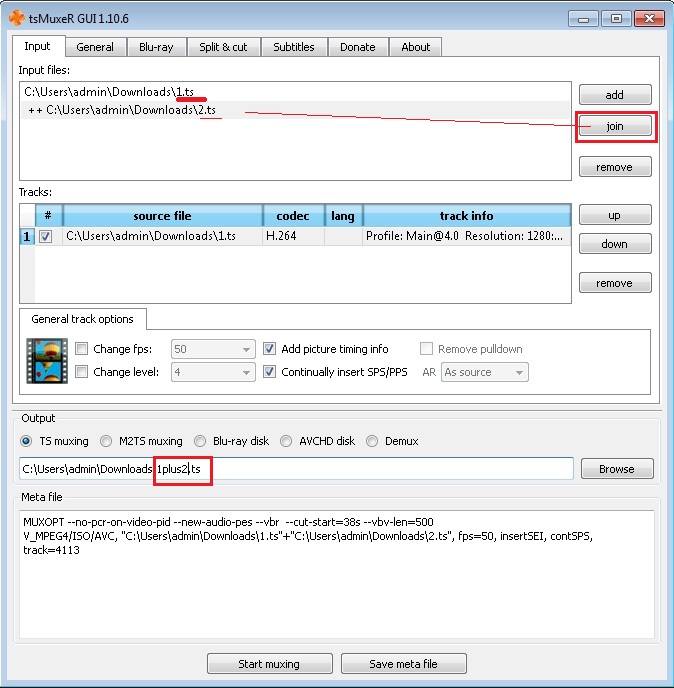
Task: Toggle Continually insert SPS/PPS
Action: coord(269,372)
